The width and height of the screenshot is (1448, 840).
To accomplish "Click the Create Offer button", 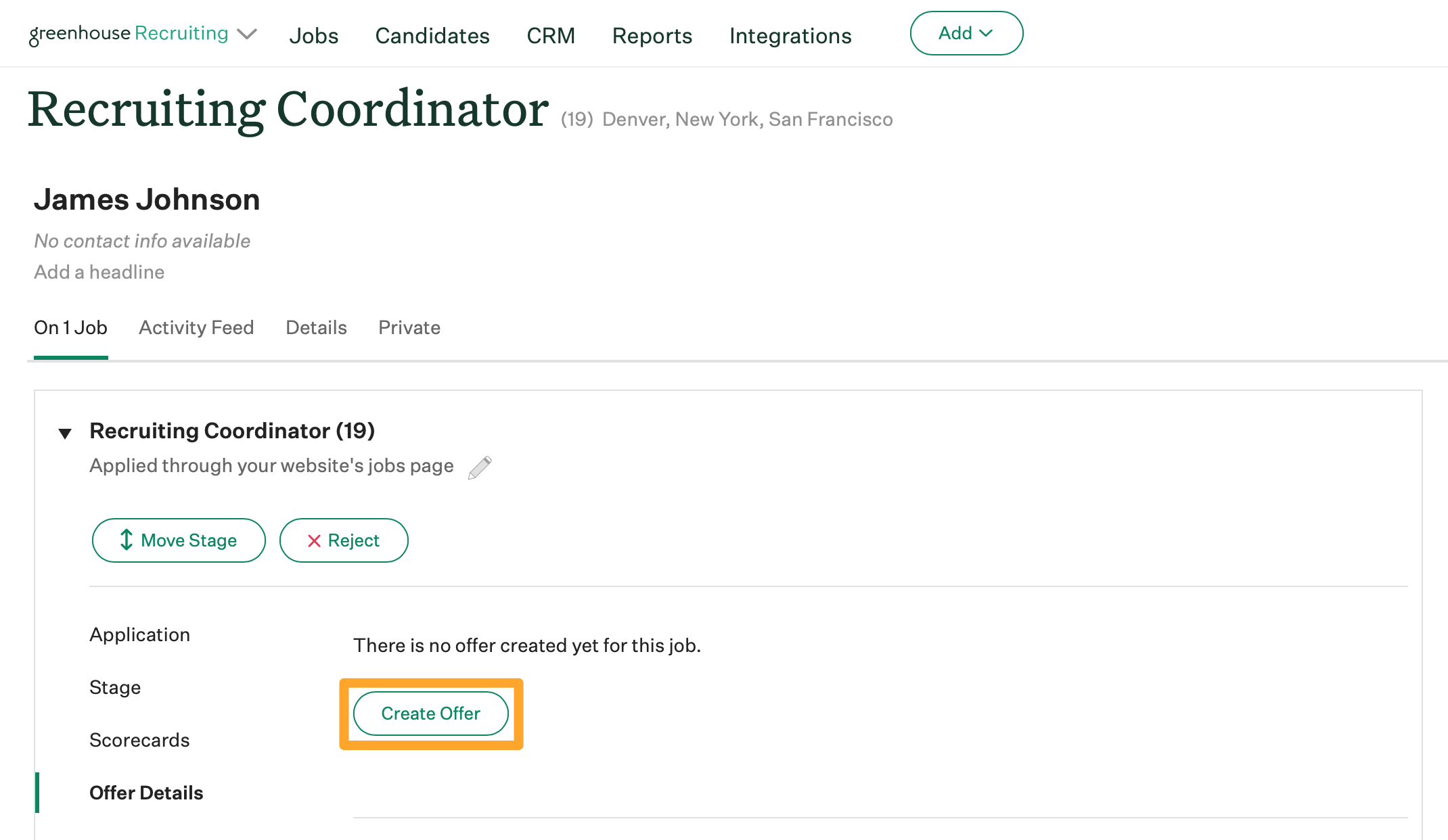I will 430,713.
